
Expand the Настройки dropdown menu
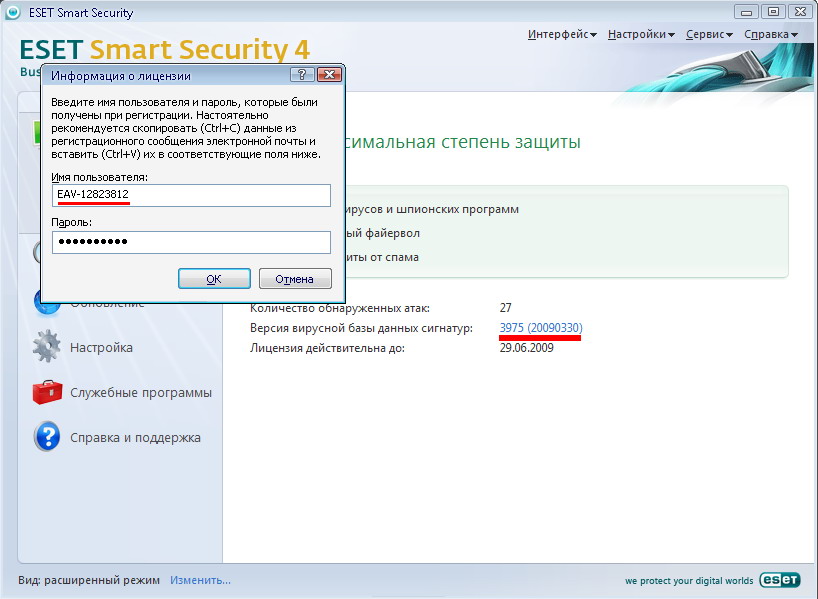pyautogui.click(x=640, y=34)
